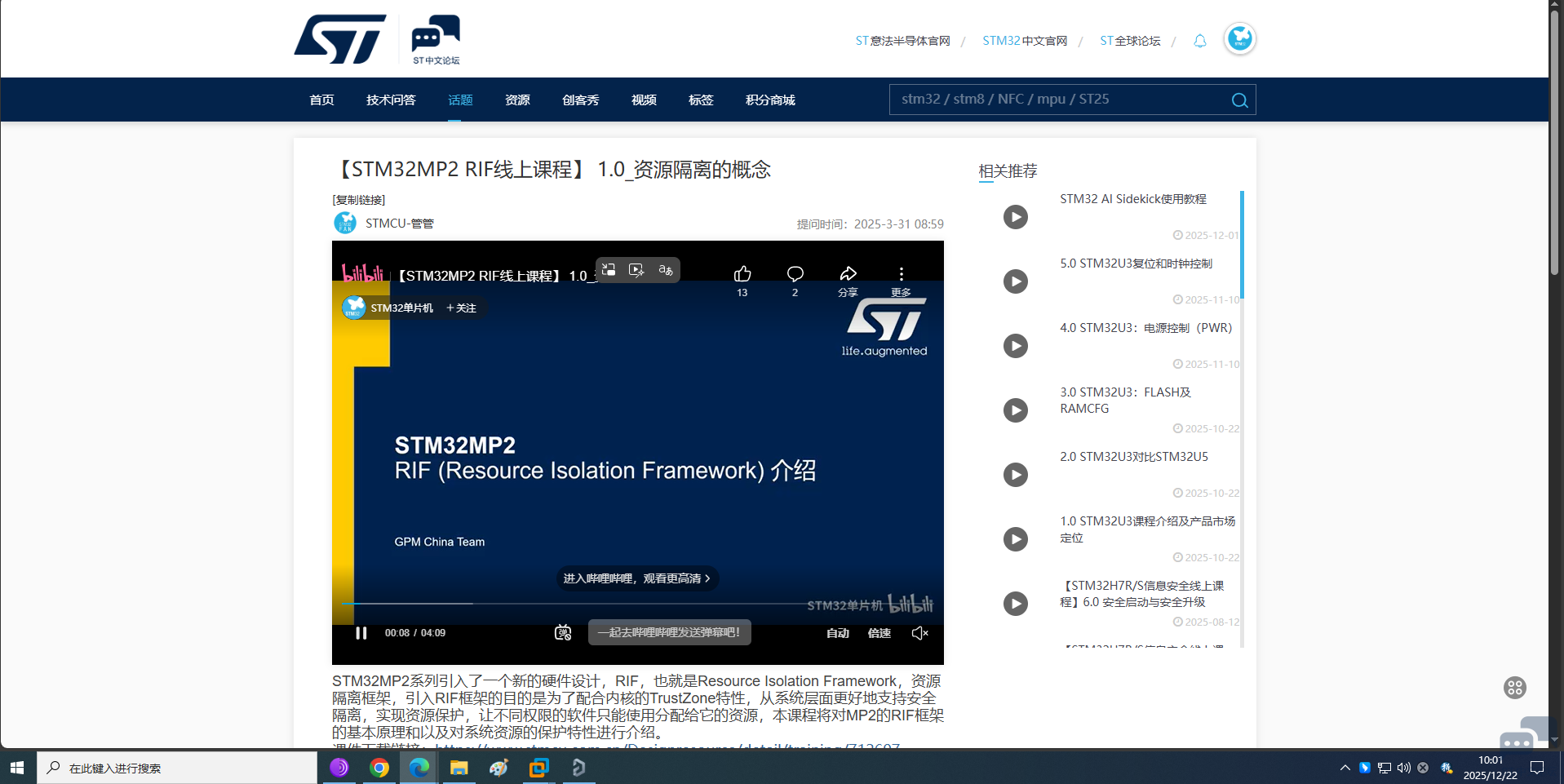Click the bilibili logo in the video player
1564x784 pixels.
362,273
